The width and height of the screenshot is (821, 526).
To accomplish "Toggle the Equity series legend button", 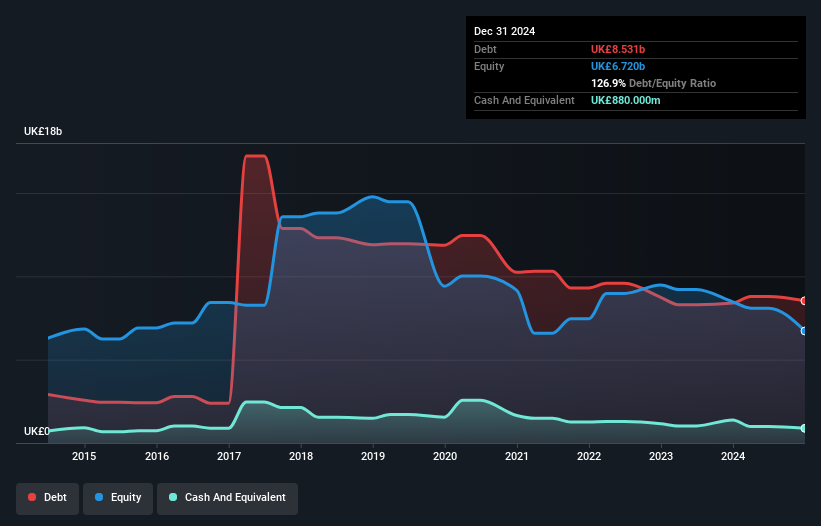I will (118, 498).
